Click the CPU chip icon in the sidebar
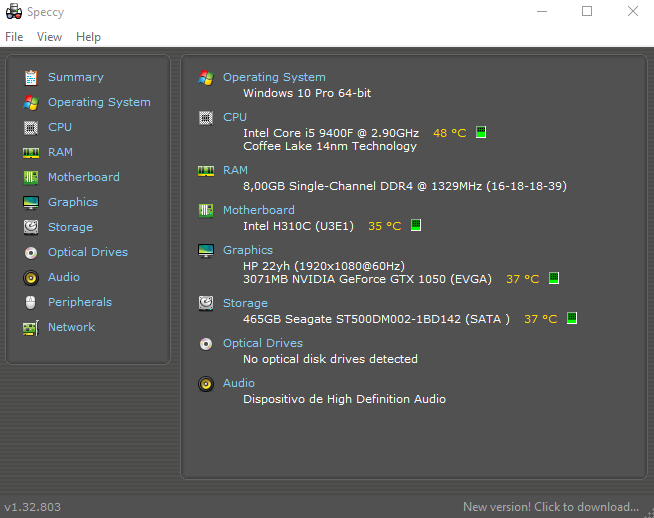 [x=30, y=127]
